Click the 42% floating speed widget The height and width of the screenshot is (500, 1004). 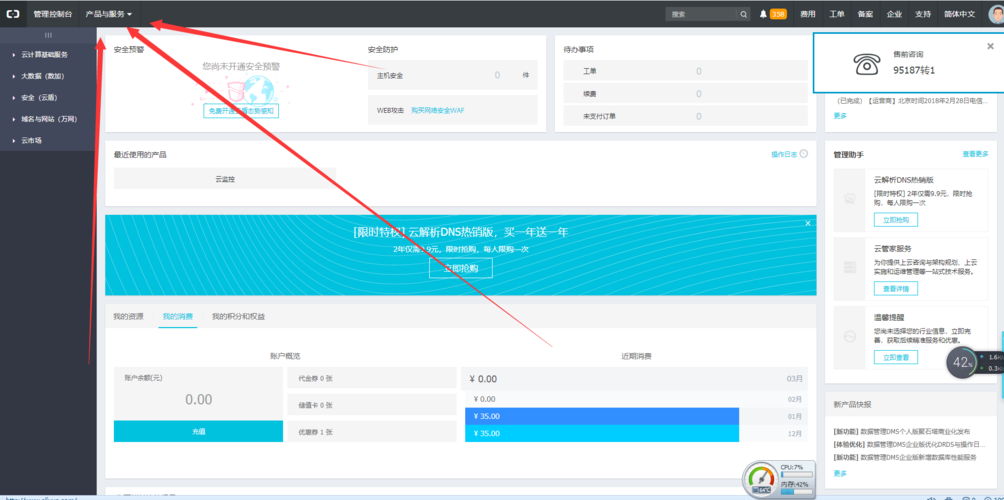(x=962, y=362)
